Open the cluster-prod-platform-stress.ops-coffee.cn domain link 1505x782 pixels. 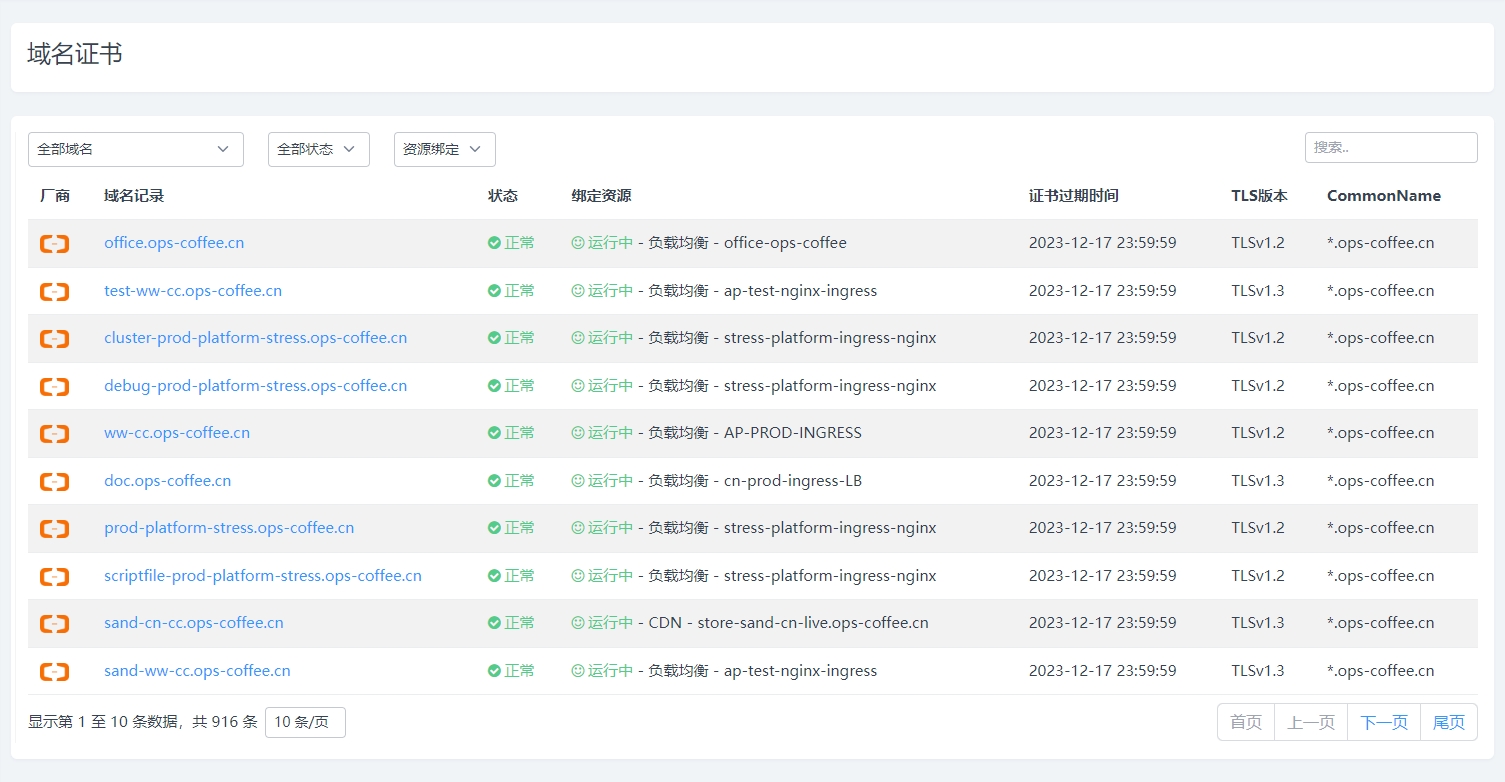point(255,338)
